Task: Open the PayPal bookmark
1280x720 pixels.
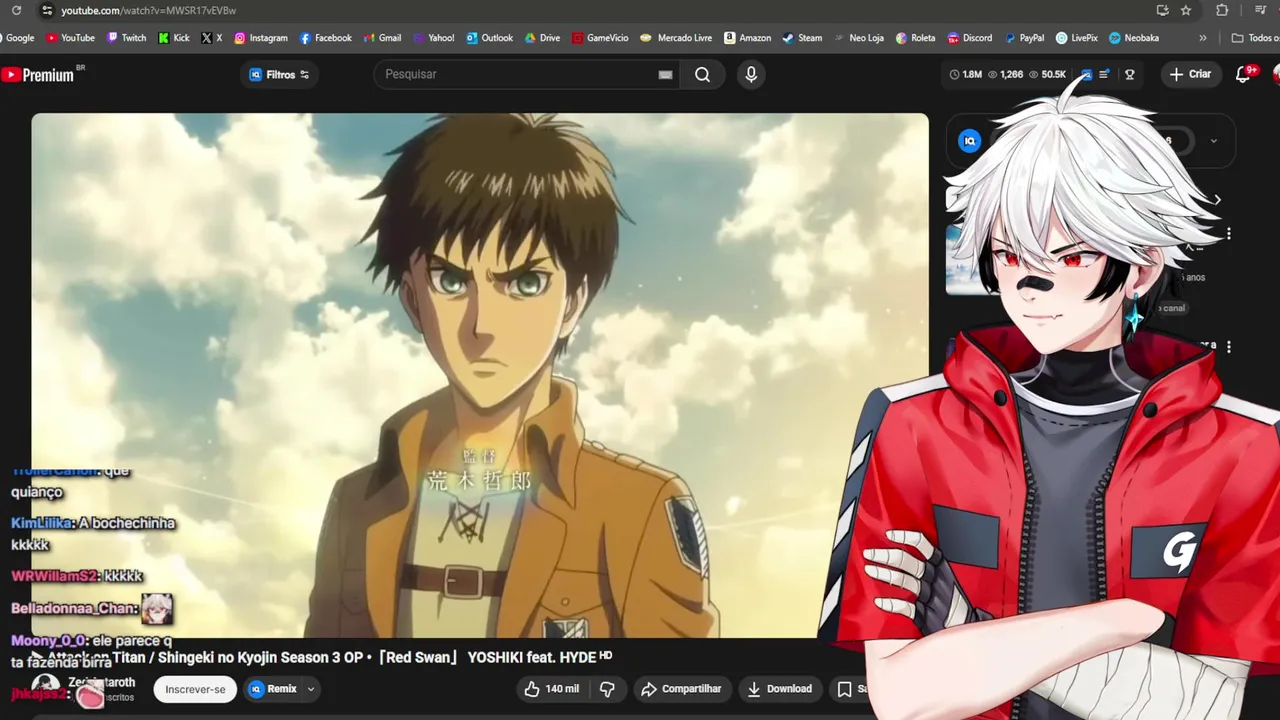Action: [1023, 38]
